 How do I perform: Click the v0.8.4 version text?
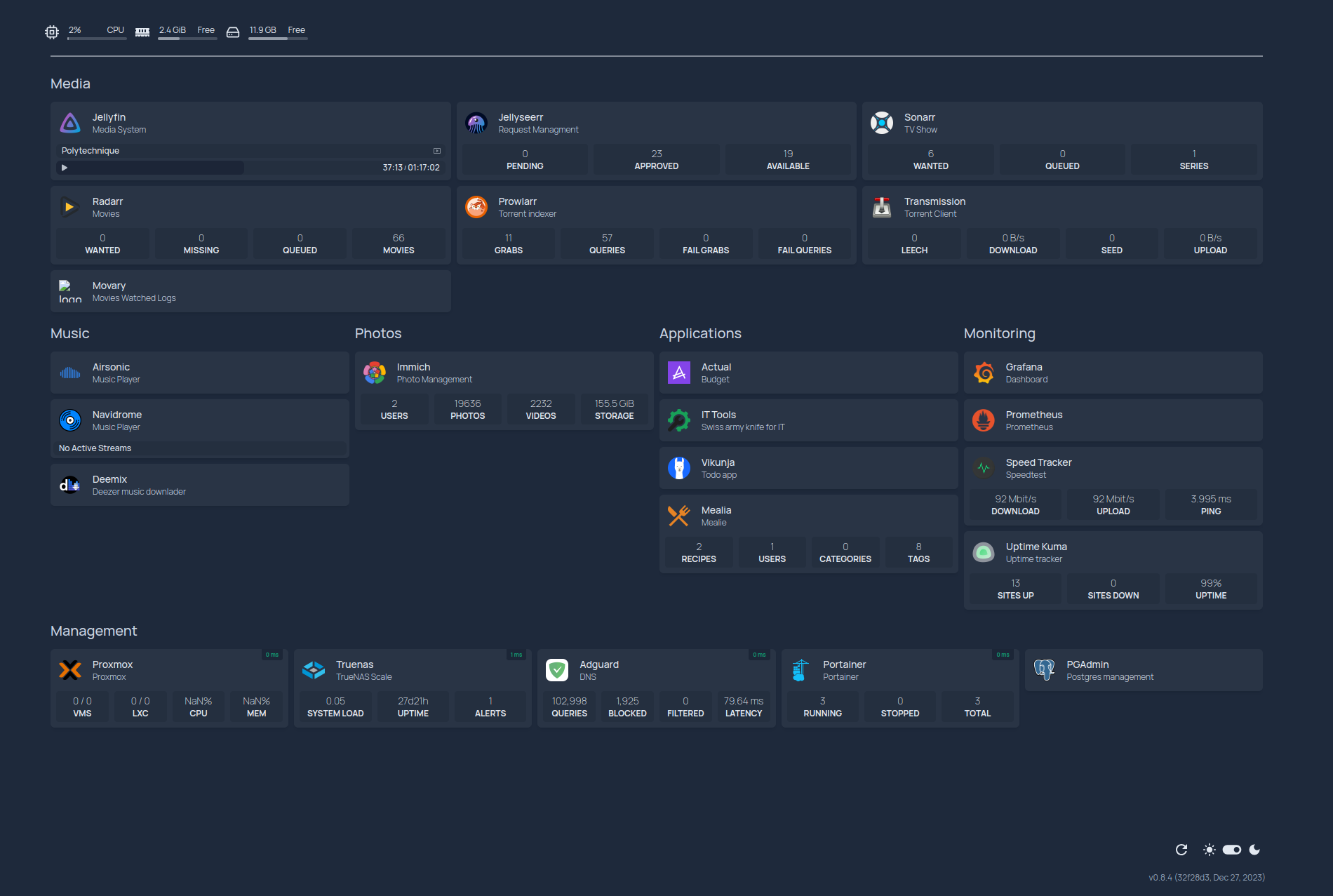[x=1207, y=877]
